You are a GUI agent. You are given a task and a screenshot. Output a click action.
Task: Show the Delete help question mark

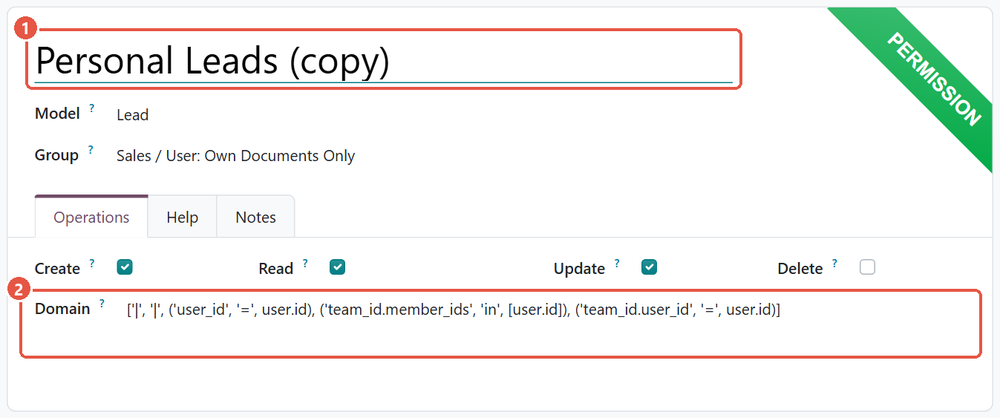coord(835,263)
